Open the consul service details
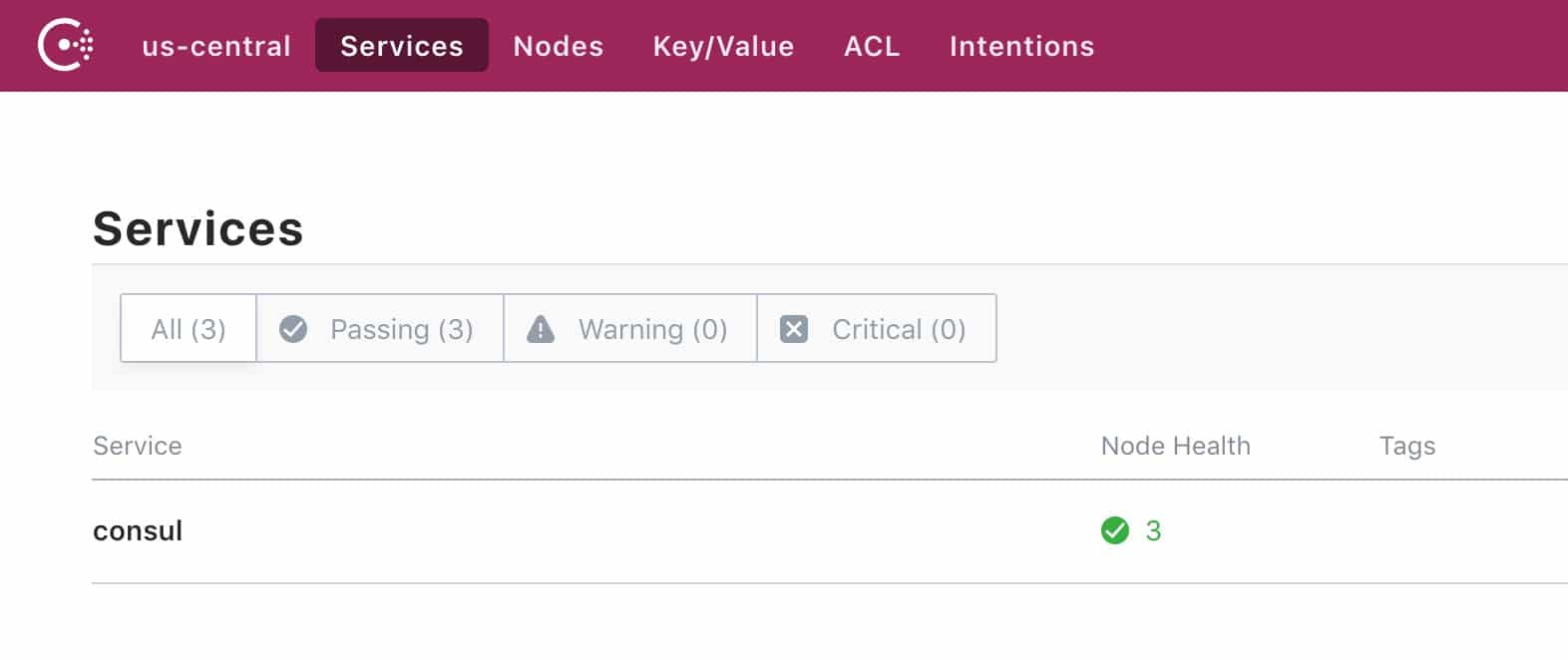The image size is (1568, 660). pos(139,530)
